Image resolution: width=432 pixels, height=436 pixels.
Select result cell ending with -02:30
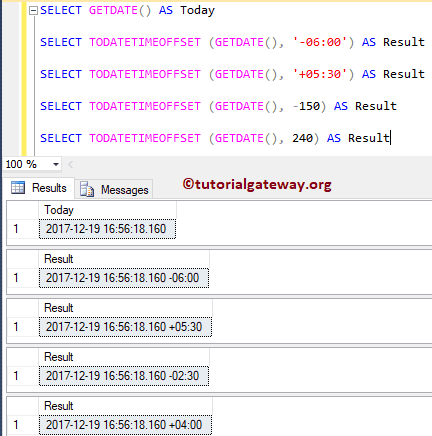tap(124, 376)
